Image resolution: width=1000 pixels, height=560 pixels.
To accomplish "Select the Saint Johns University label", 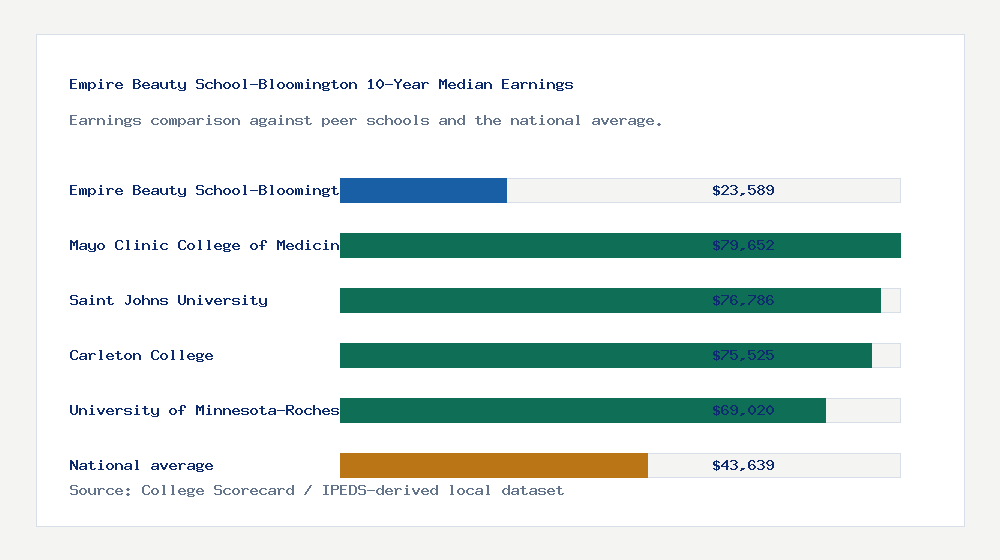I will tap(168, 300).
